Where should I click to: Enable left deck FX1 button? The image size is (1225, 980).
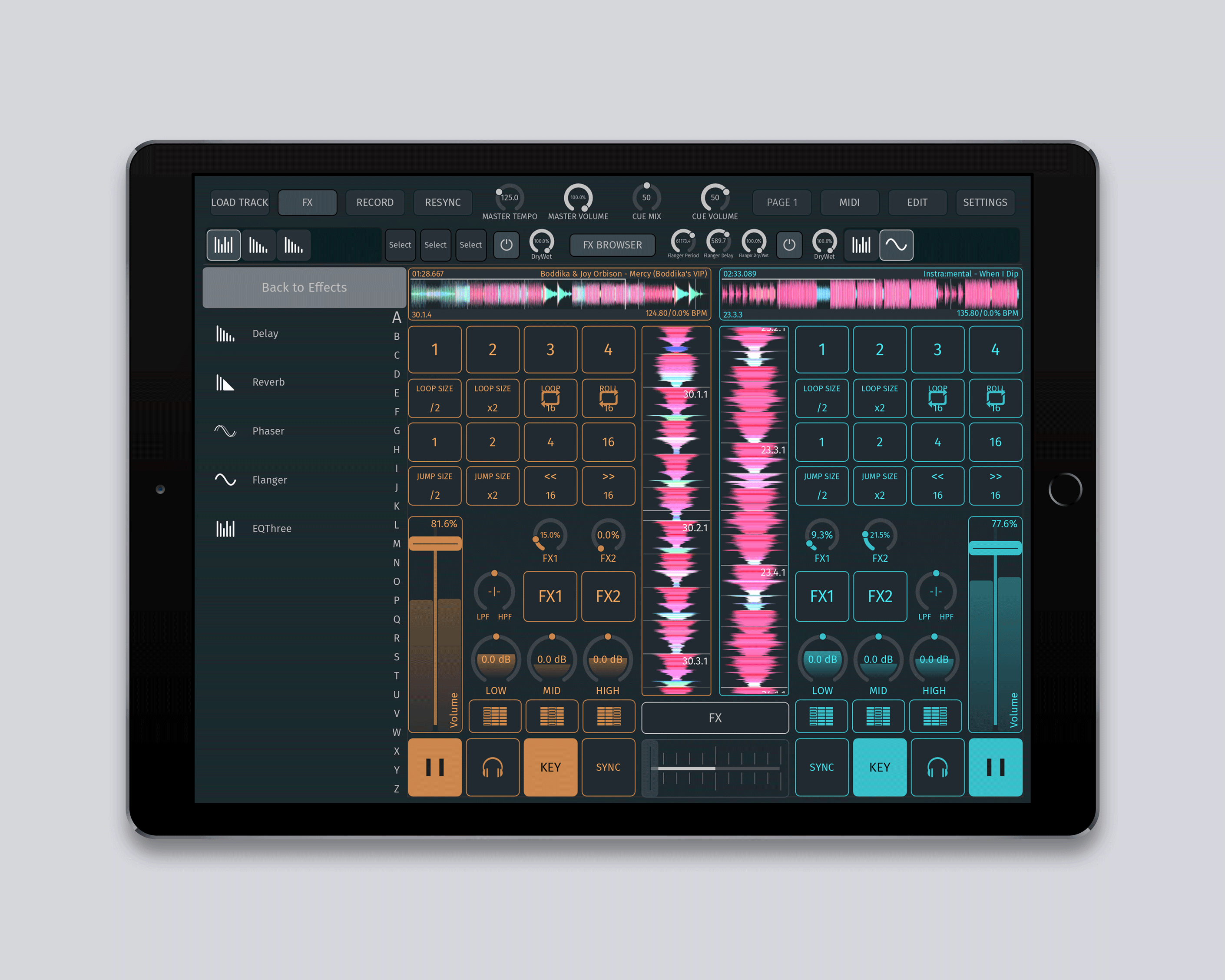(x=550, y=596)
